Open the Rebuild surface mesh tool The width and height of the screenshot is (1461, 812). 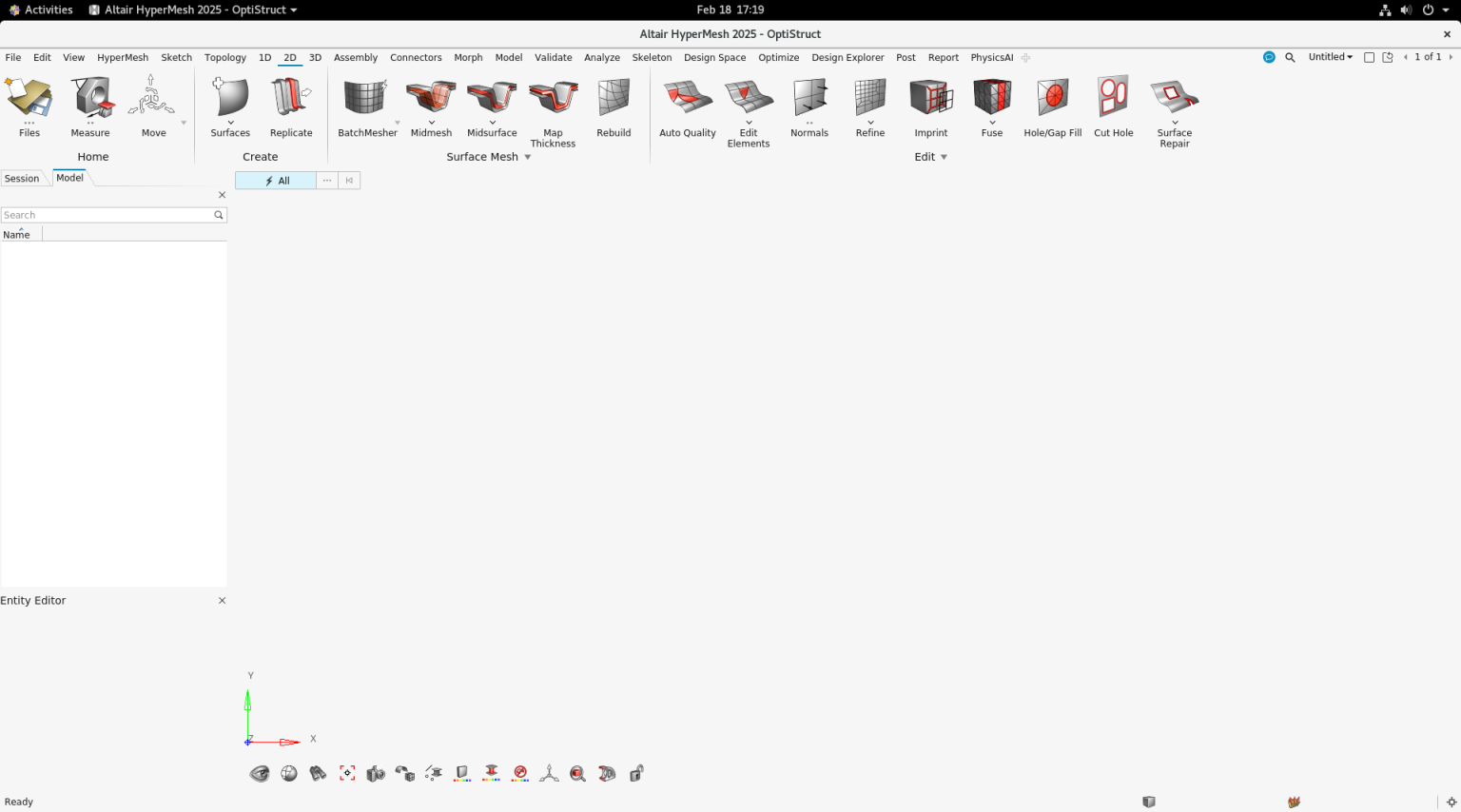[x=614, y=105]
